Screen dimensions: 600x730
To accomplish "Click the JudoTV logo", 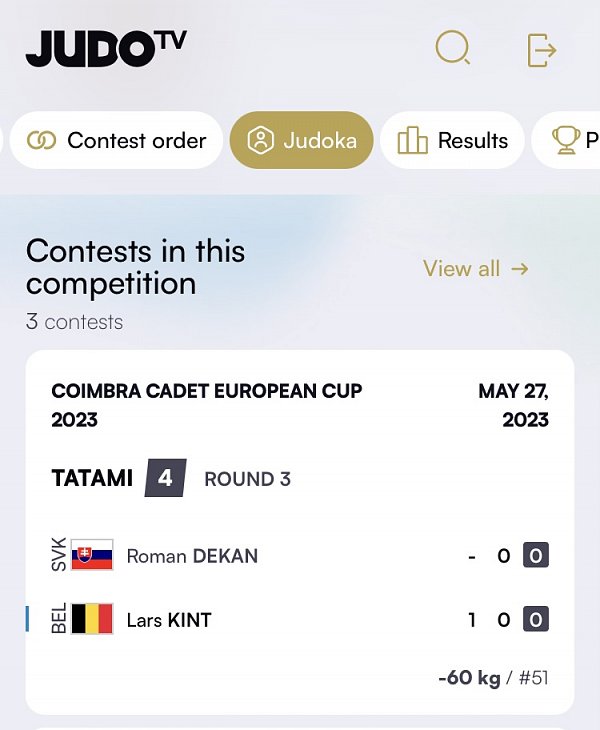I will tap(106, 48).
